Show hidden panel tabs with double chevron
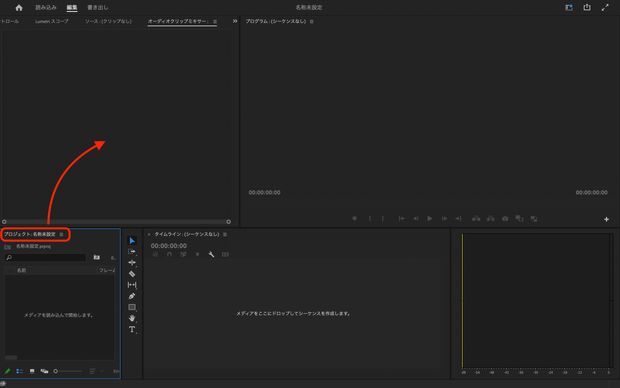620x388 pixels. pos(235,21)
